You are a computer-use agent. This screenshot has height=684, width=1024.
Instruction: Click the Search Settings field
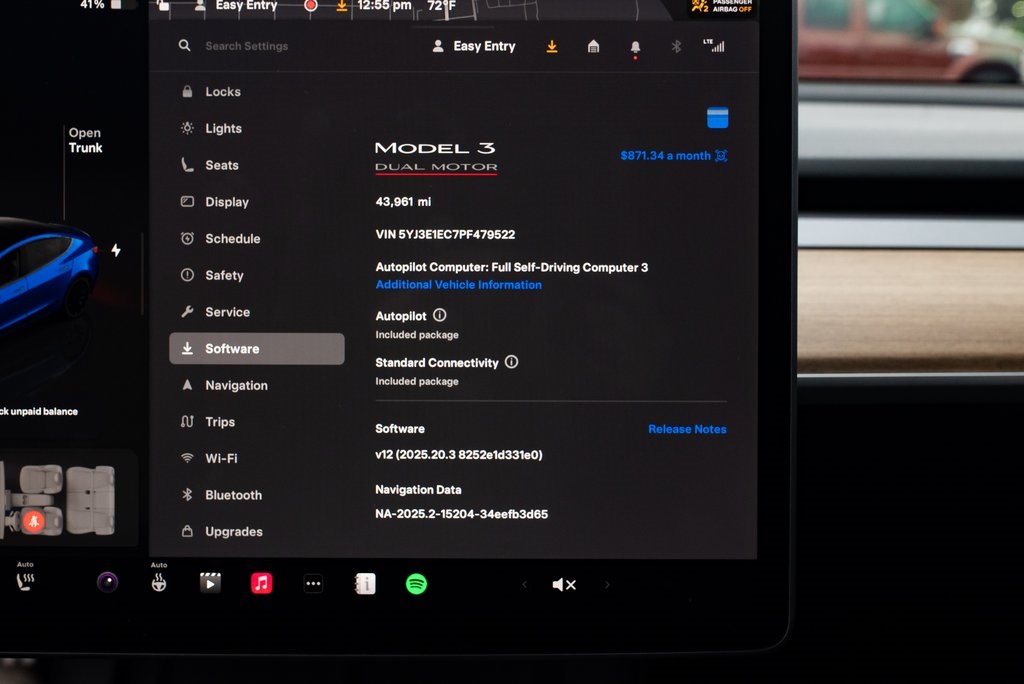click(x=246, y=46)
